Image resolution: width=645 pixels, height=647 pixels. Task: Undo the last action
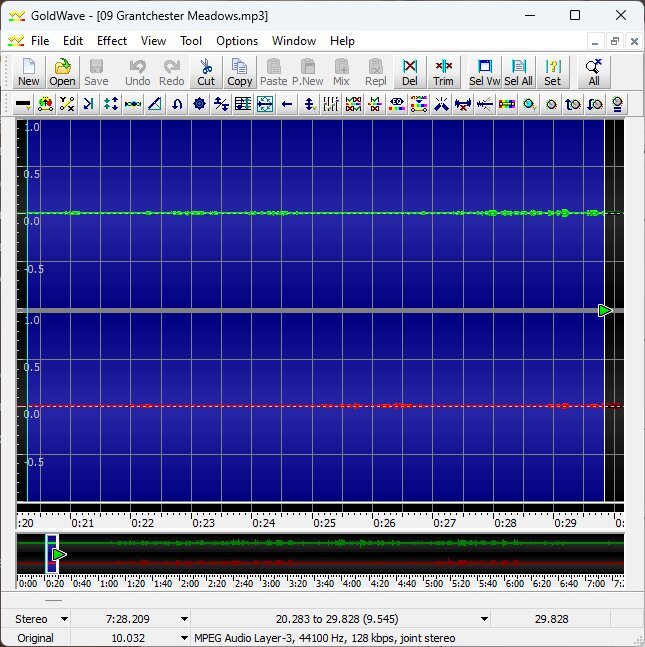point(137,73)
